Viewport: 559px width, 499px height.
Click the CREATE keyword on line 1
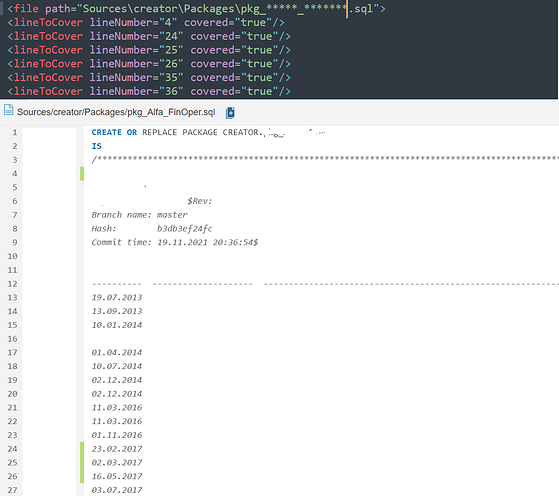[107, 132]
